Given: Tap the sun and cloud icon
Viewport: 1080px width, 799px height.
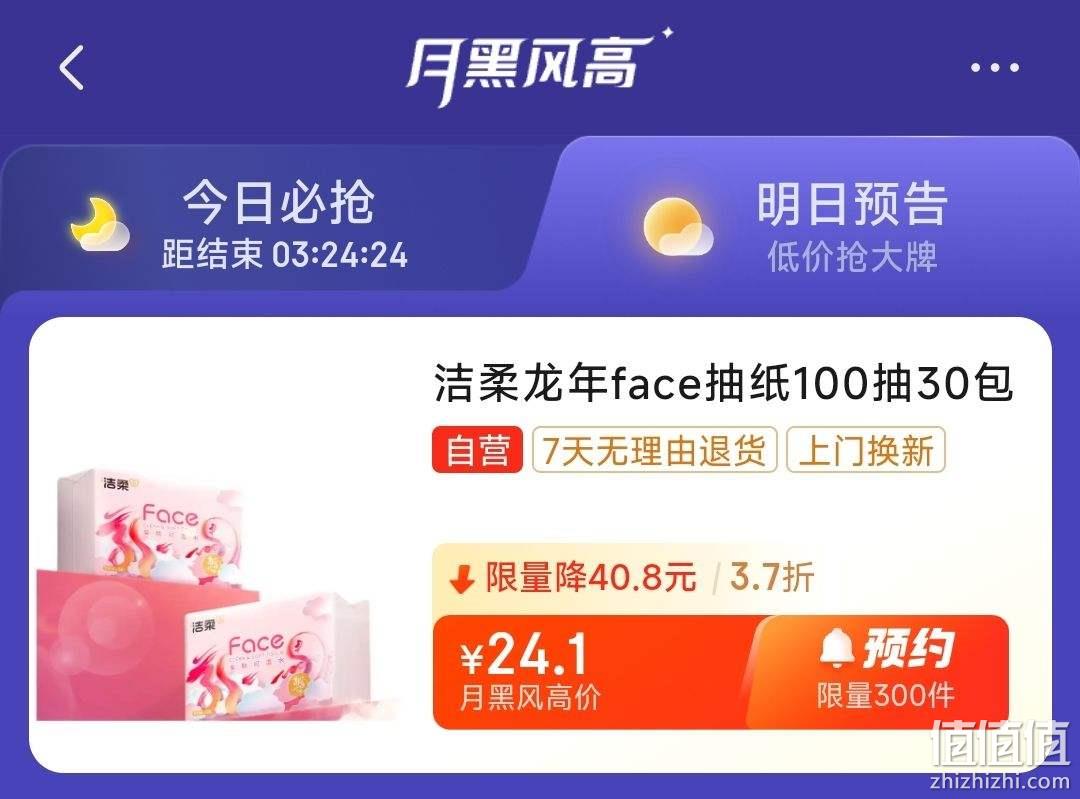Looking at the screenshot, I should click(x=677, y=227).
